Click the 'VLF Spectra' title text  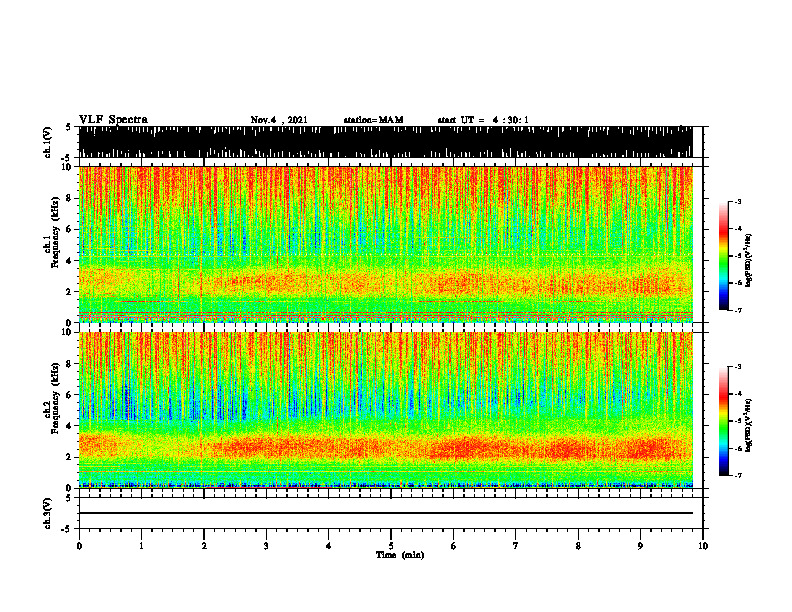(x=113, y=120)
